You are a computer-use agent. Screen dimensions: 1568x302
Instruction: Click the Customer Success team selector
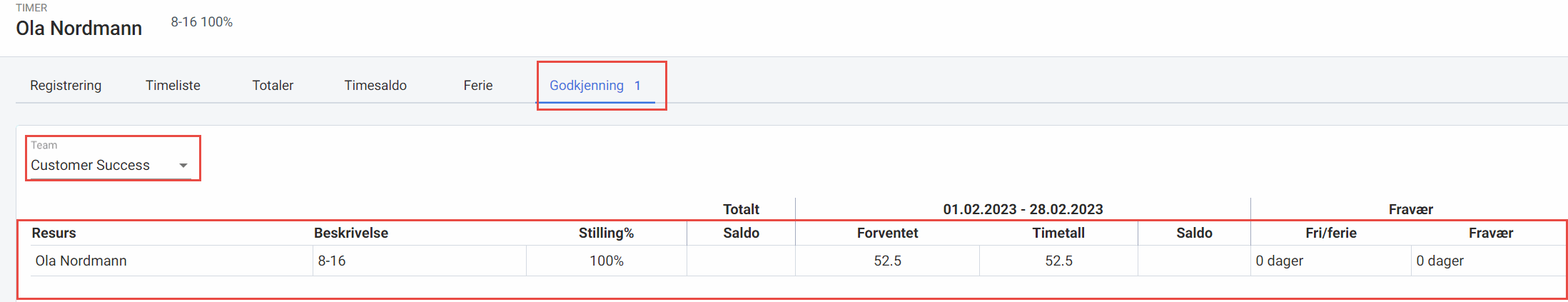111,158
